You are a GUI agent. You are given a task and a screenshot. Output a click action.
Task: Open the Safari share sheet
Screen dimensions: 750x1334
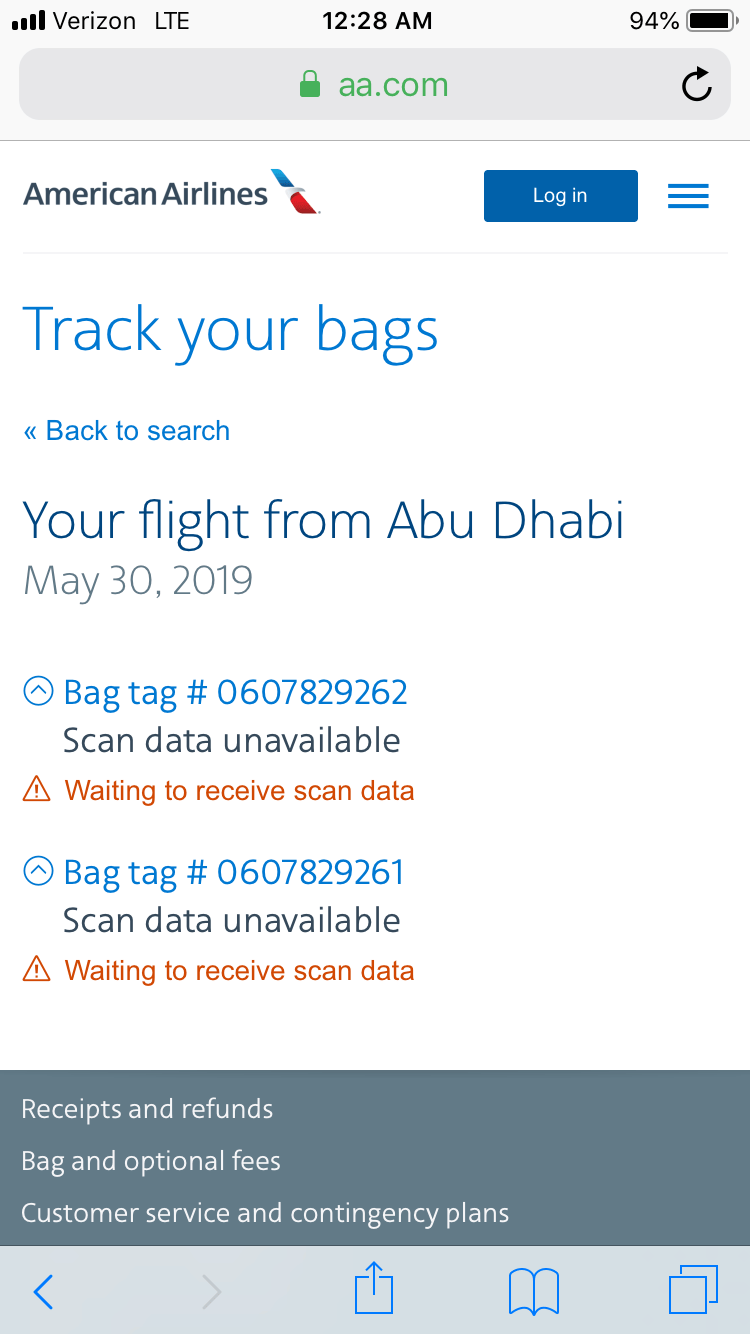(x=374, y=1290)
